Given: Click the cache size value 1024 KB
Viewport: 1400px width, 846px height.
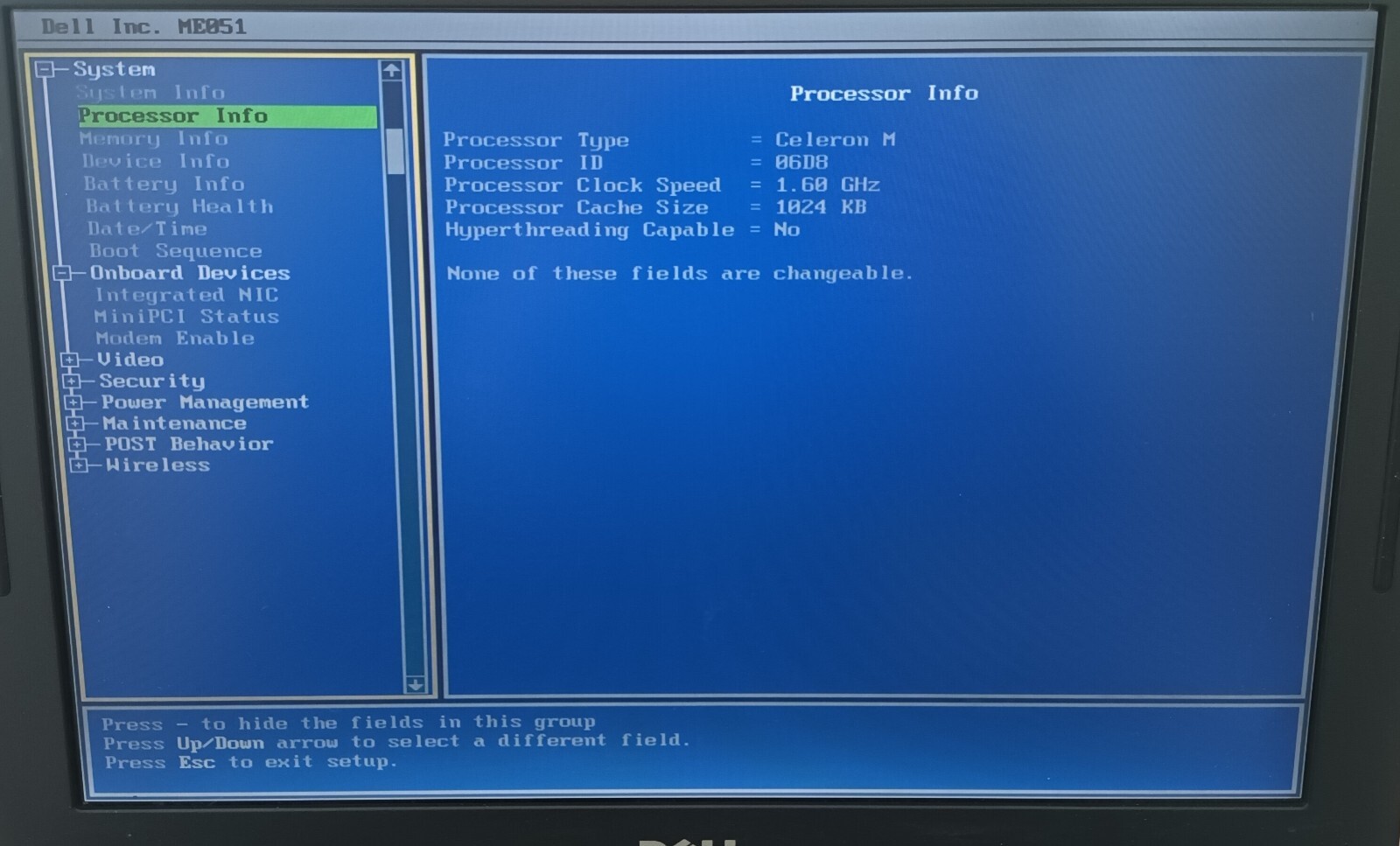Looking at the screenshot, I should [x=821, y=207].
